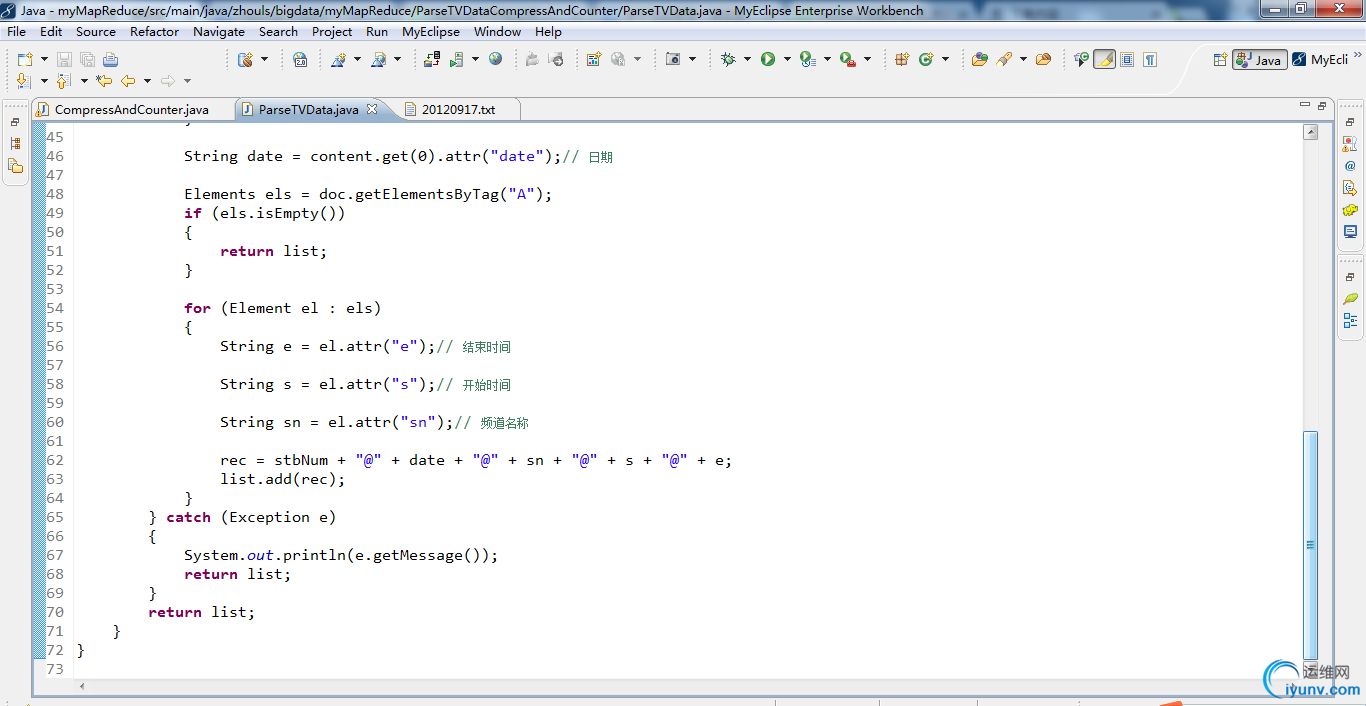Open the Refactor menu
This screenshot has height=706, width=1366.
(x=154, y=31)
